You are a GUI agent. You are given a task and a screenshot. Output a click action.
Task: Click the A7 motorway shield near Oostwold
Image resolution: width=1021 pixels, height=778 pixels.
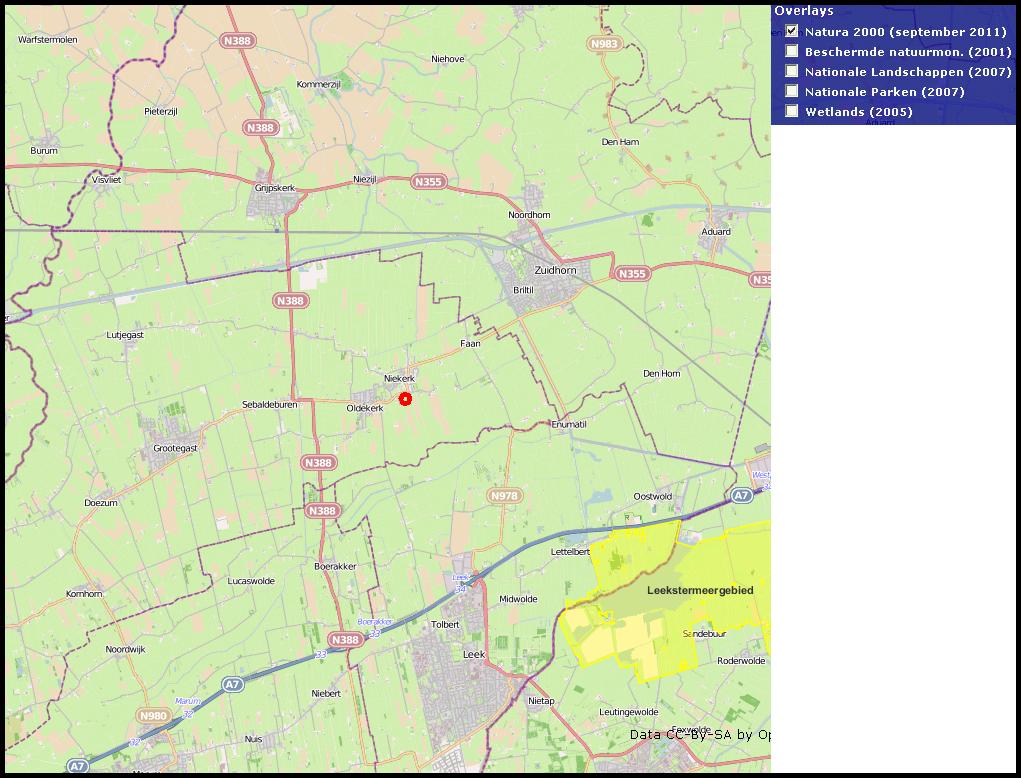click(x=740, y=496)
